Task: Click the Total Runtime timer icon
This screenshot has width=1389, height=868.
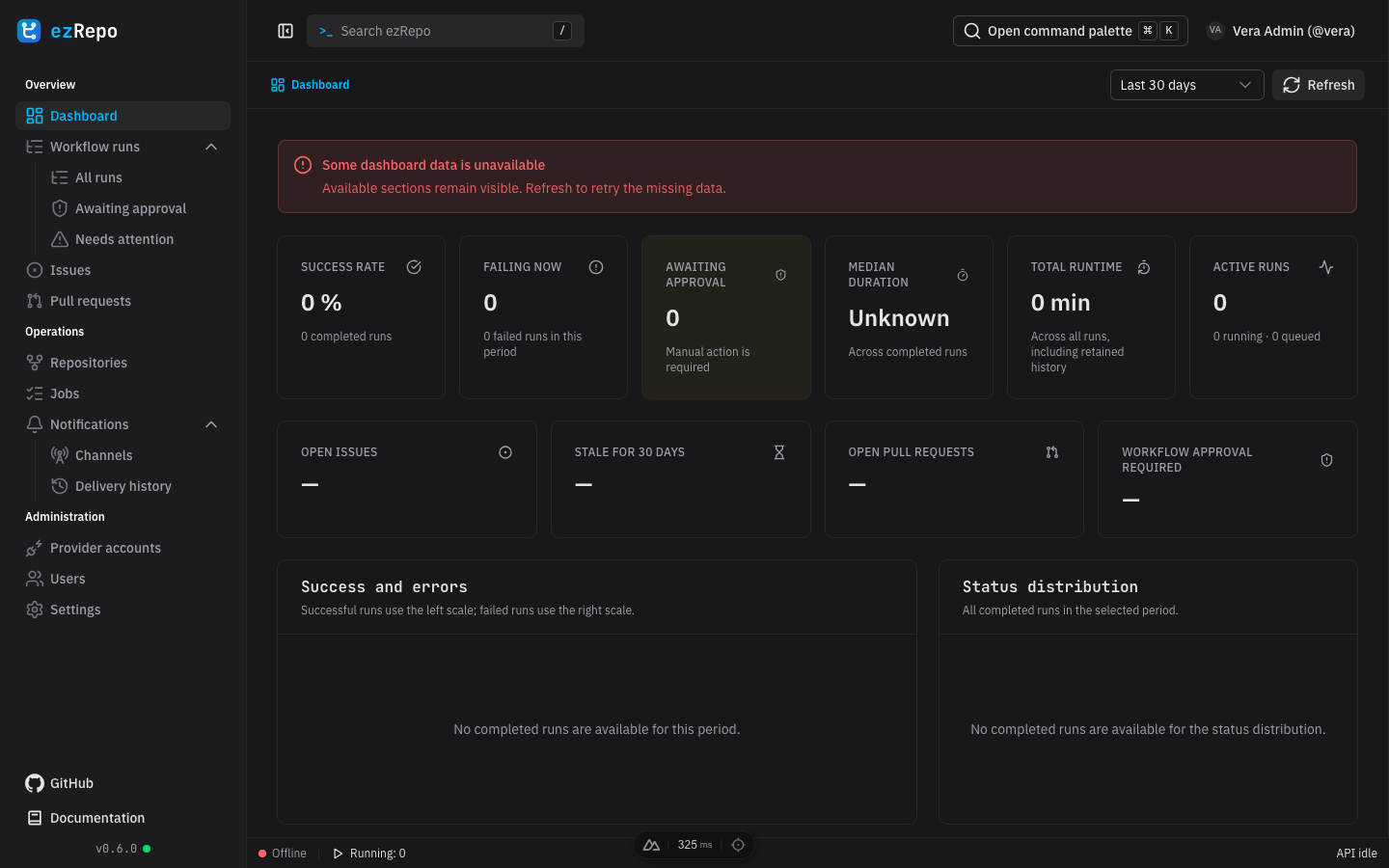Action: tap(1144, 267)
